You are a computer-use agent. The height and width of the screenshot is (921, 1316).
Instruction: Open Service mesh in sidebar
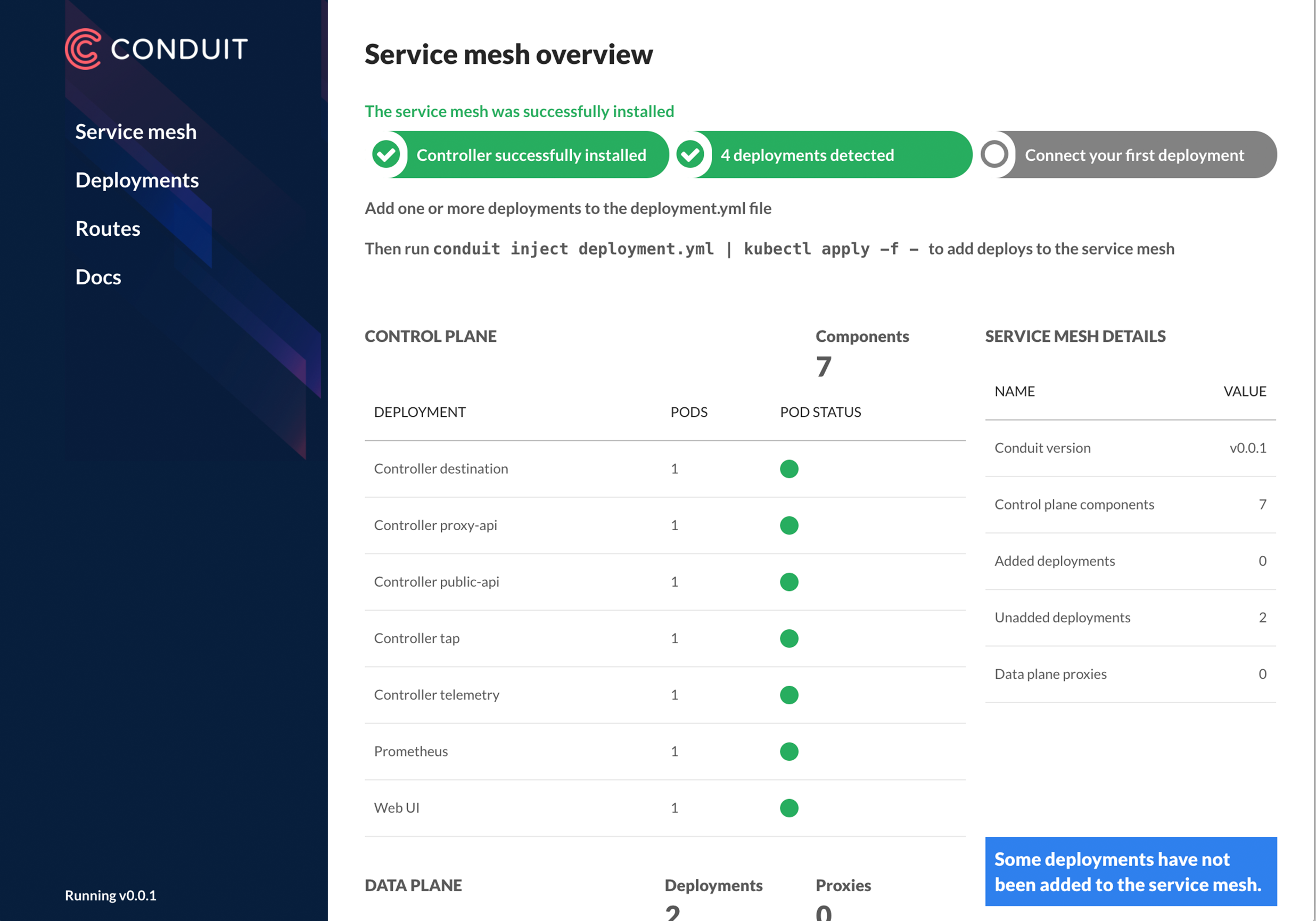click(136, 132)
